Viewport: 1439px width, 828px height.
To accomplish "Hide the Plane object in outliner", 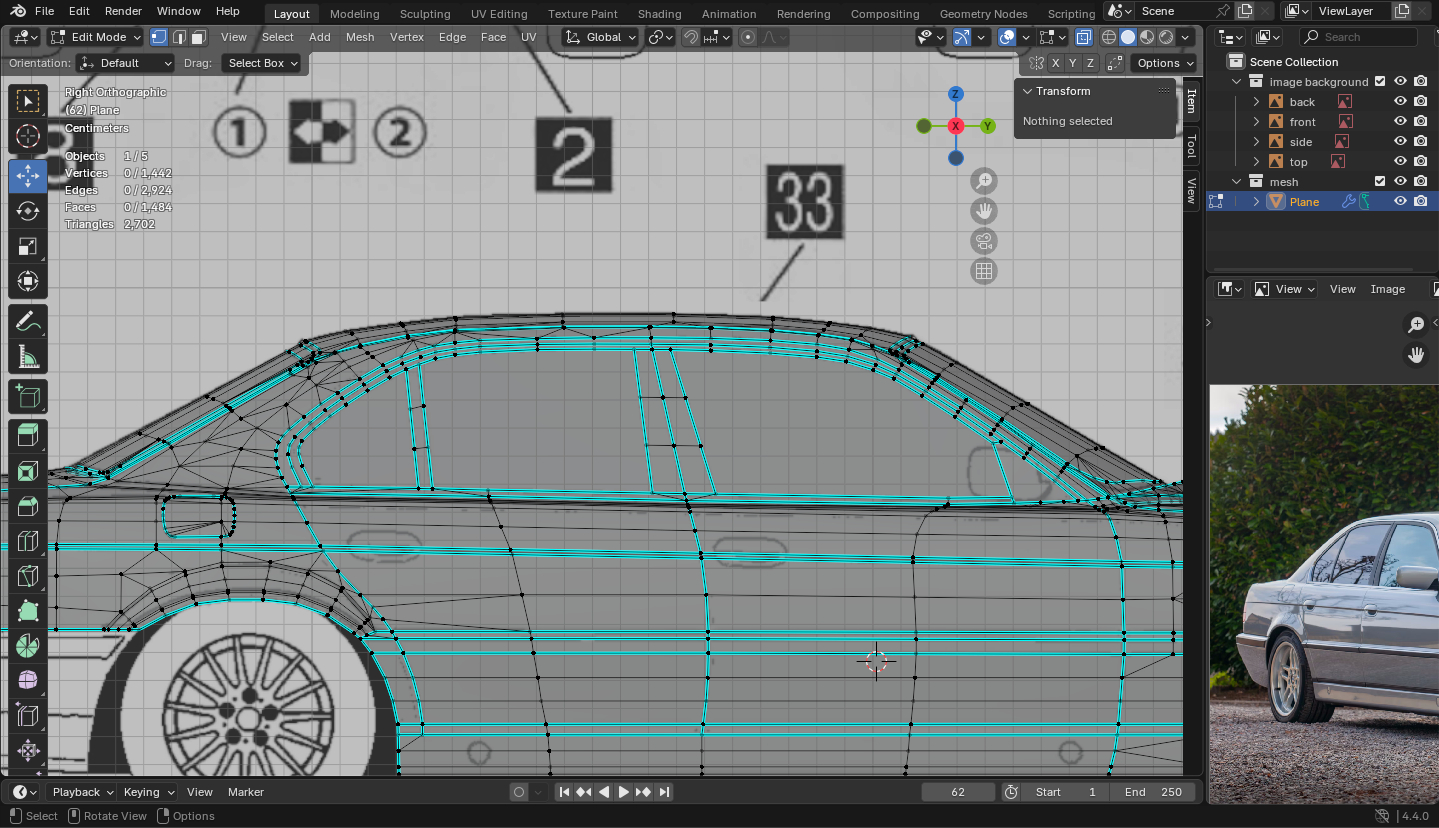I will tap(1400, 201).
